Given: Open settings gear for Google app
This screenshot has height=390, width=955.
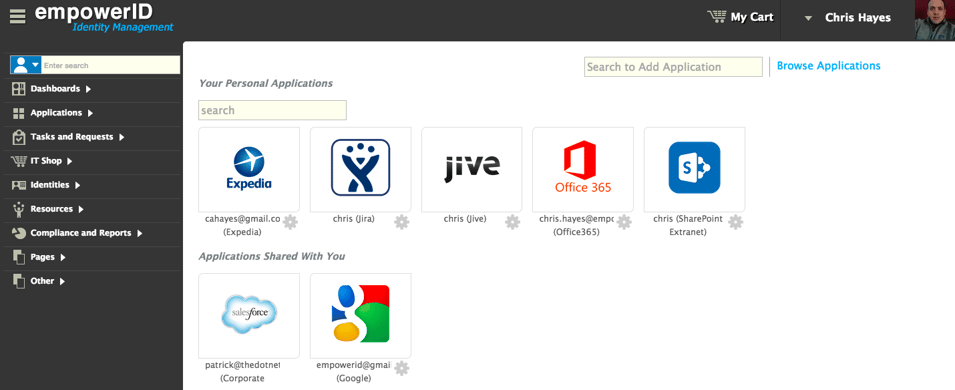Looking at the screenshot, I should pyautogui.click(x=401, y=368).
